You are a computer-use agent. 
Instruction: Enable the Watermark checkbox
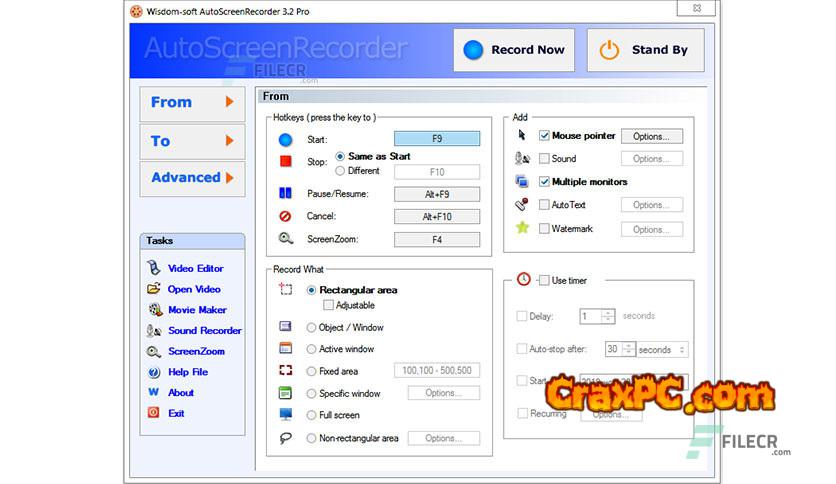(x=544, y=229)
